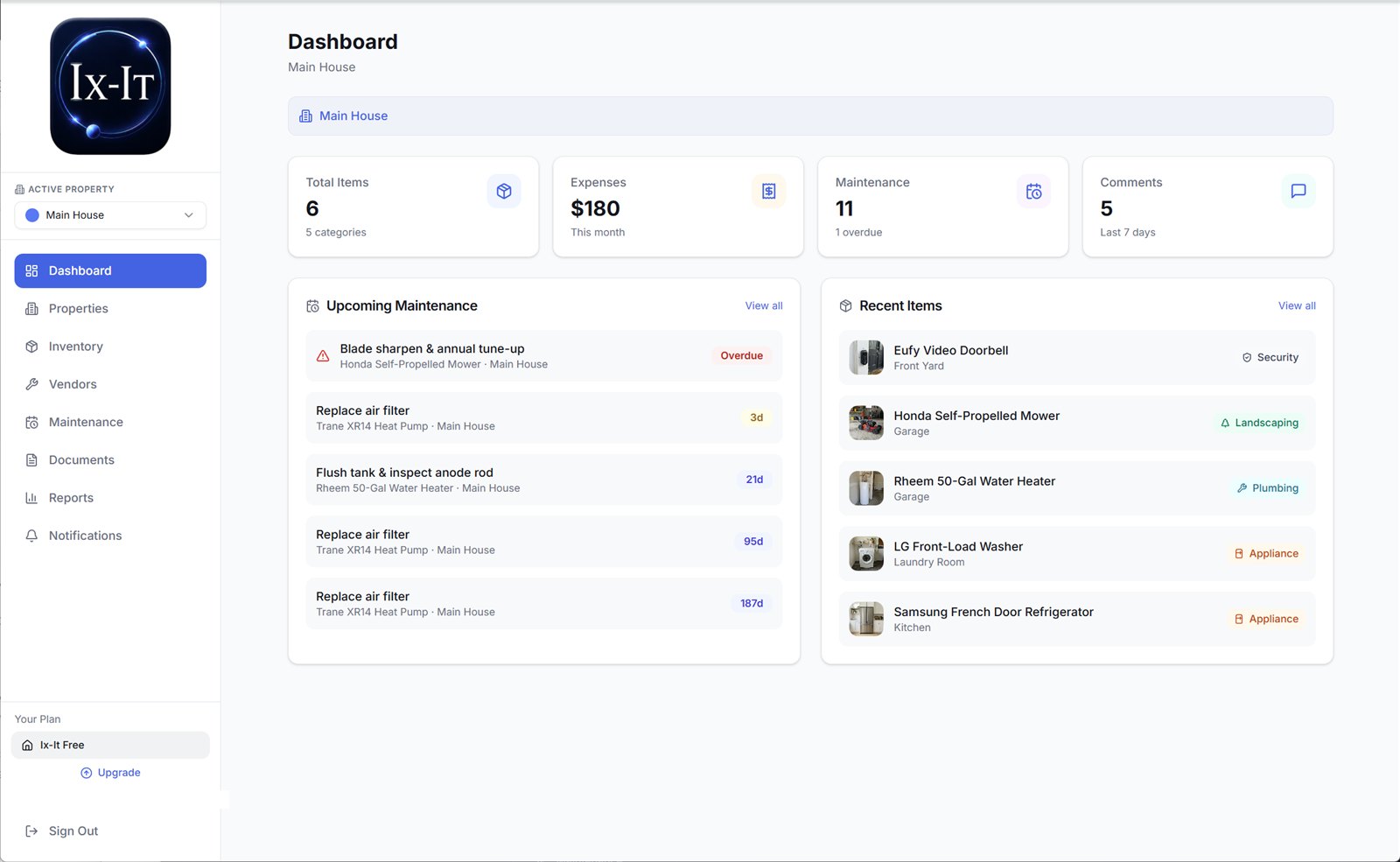Click the Upgrade plan link
Viewport: 1400px width, 862px height.
(x=110, y=773)
